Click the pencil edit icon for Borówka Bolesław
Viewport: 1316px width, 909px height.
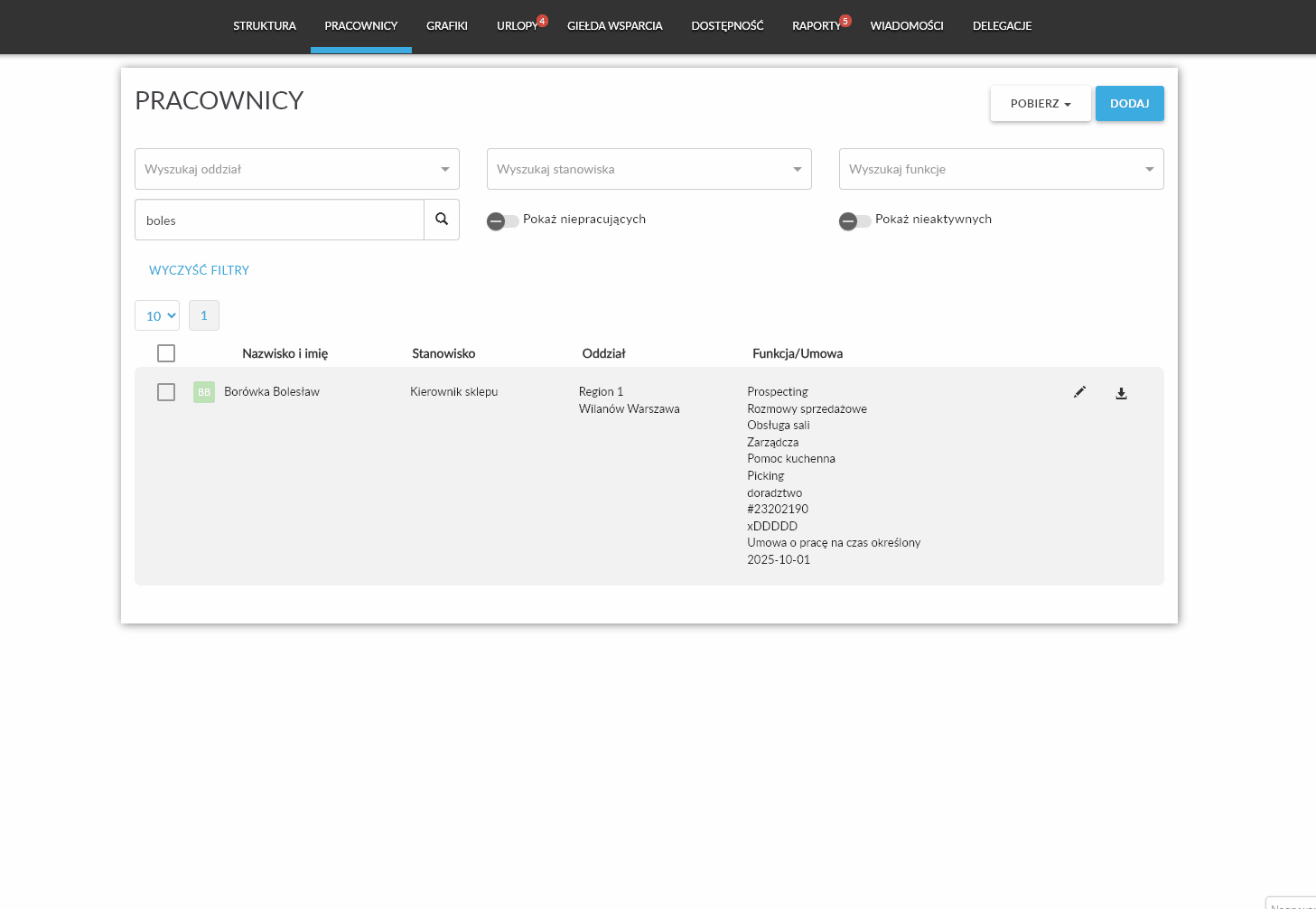tap(1079, 392)
